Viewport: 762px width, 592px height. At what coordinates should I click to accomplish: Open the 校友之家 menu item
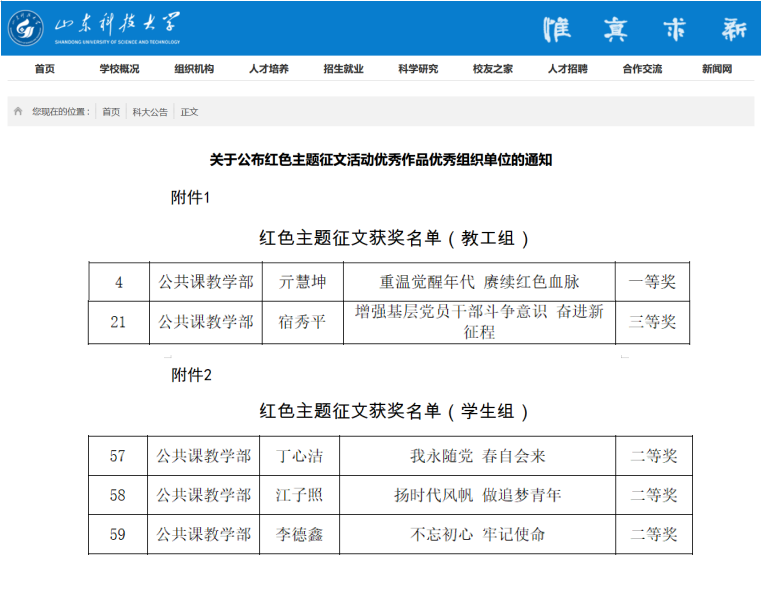click(x=493, y=69)
